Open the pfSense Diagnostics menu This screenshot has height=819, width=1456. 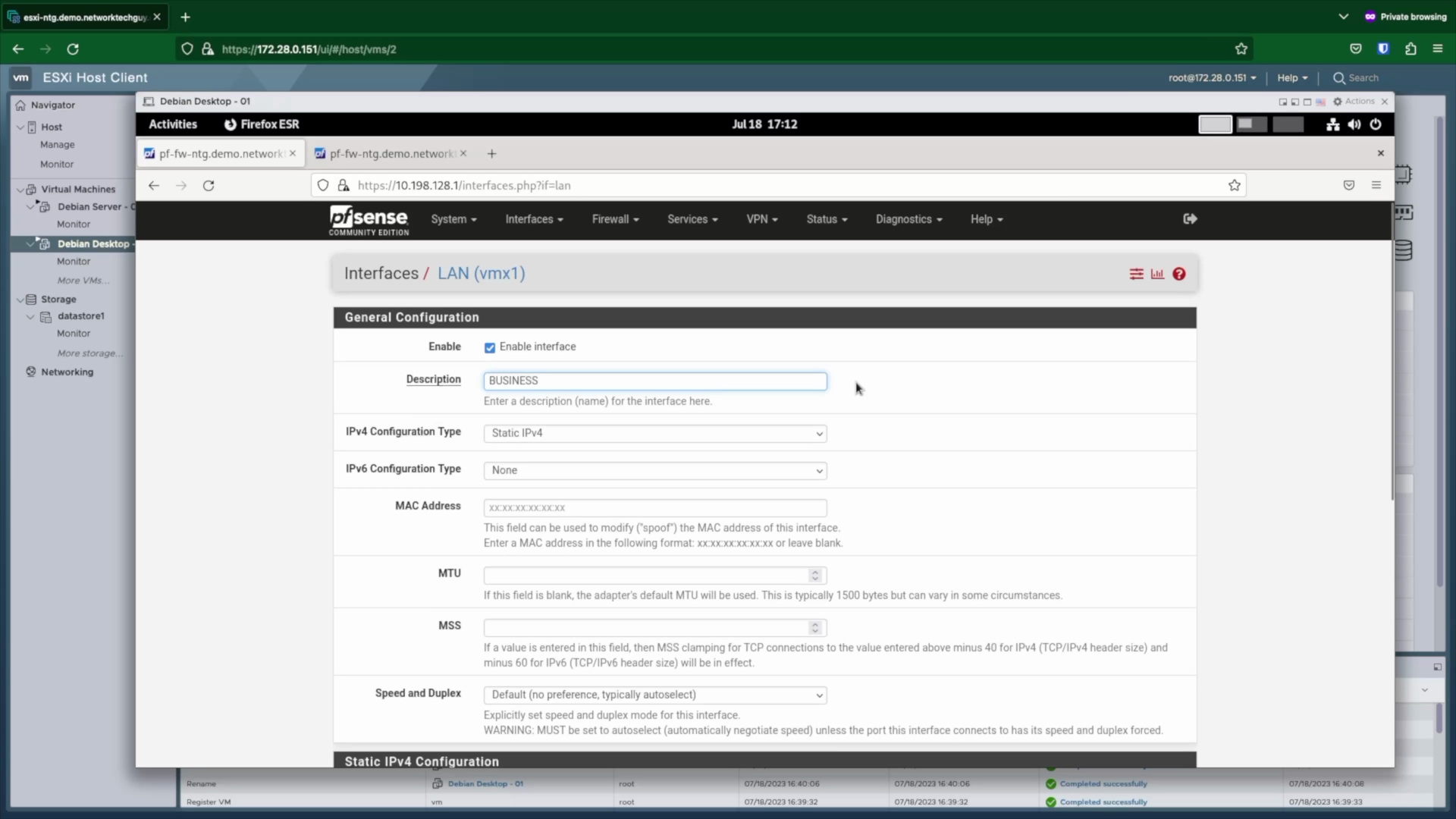point(908,219)
